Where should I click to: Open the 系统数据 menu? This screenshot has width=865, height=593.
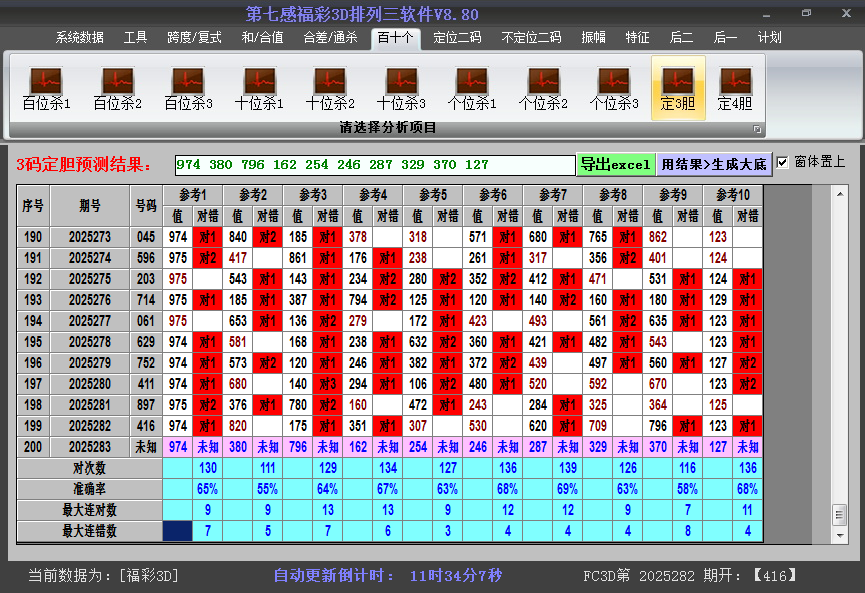click(x=79, y=37)
